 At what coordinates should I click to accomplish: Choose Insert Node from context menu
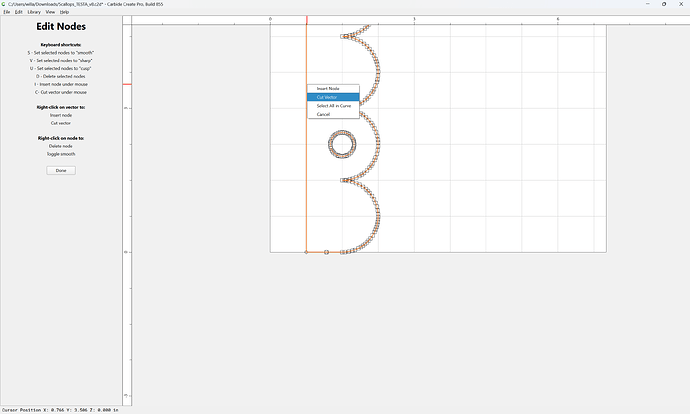tap(333, 88)
